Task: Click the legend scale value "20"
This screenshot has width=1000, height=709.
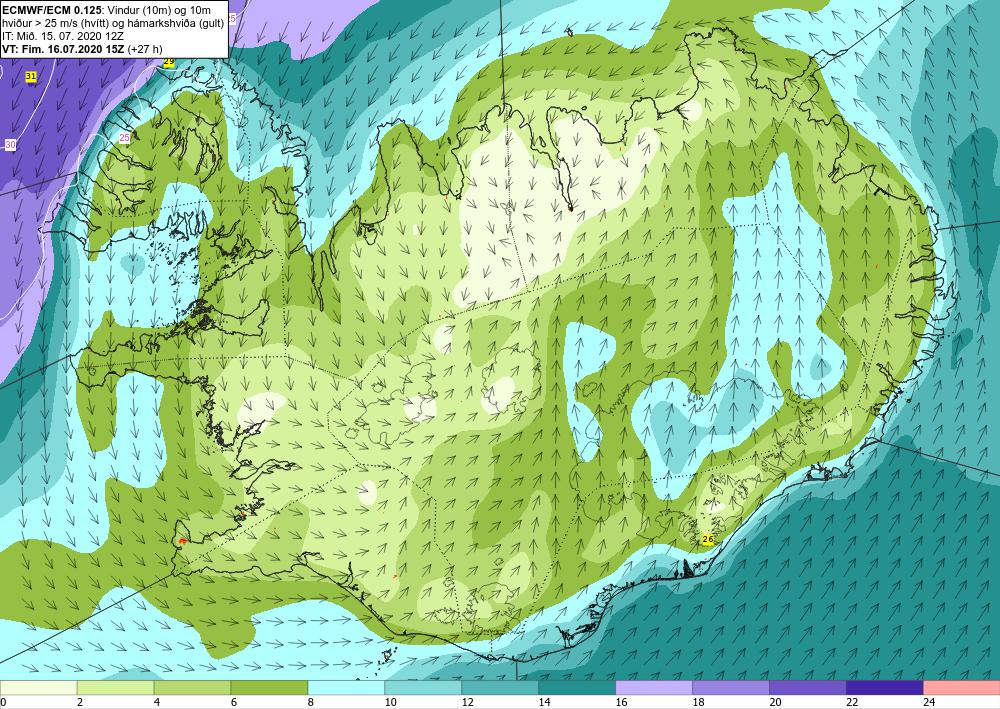Action: 776,702
